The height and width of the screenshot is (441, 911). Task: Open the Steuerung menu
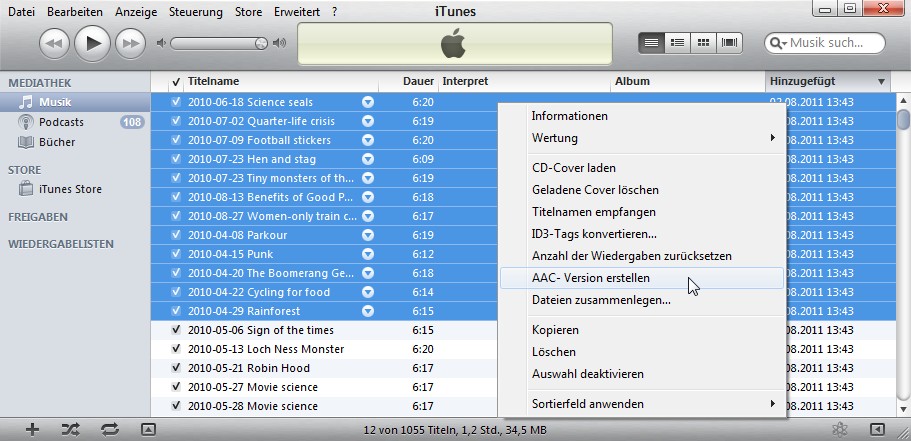tap(196, 12)
